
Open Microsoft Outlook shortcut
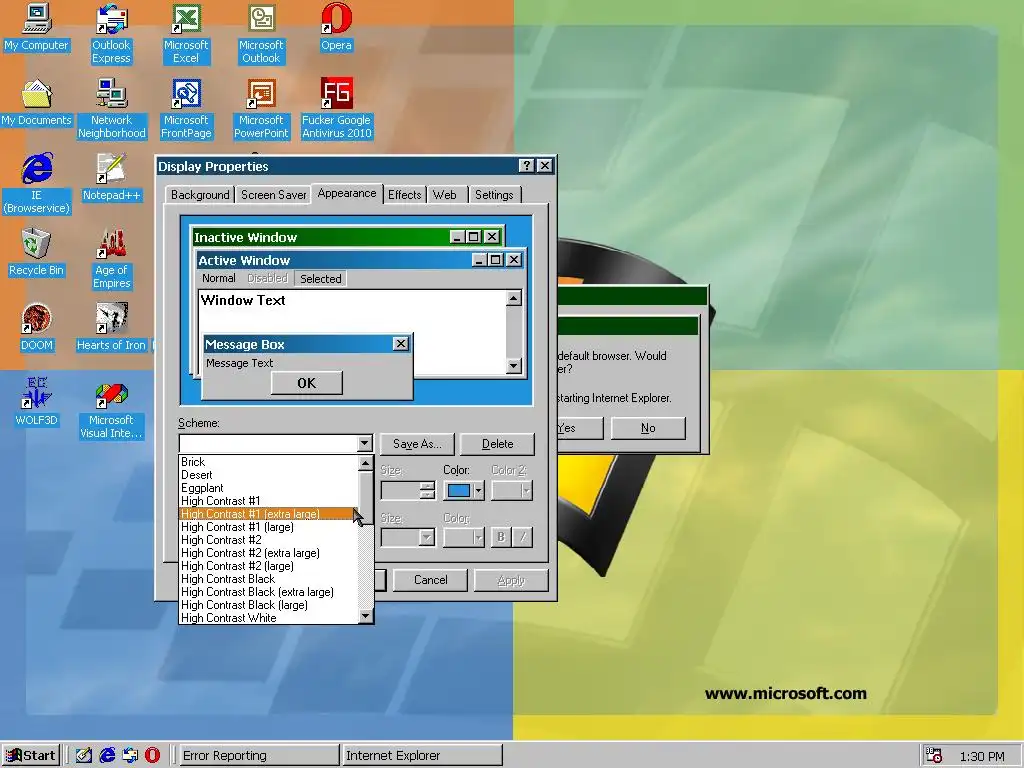tap(261, 34)
